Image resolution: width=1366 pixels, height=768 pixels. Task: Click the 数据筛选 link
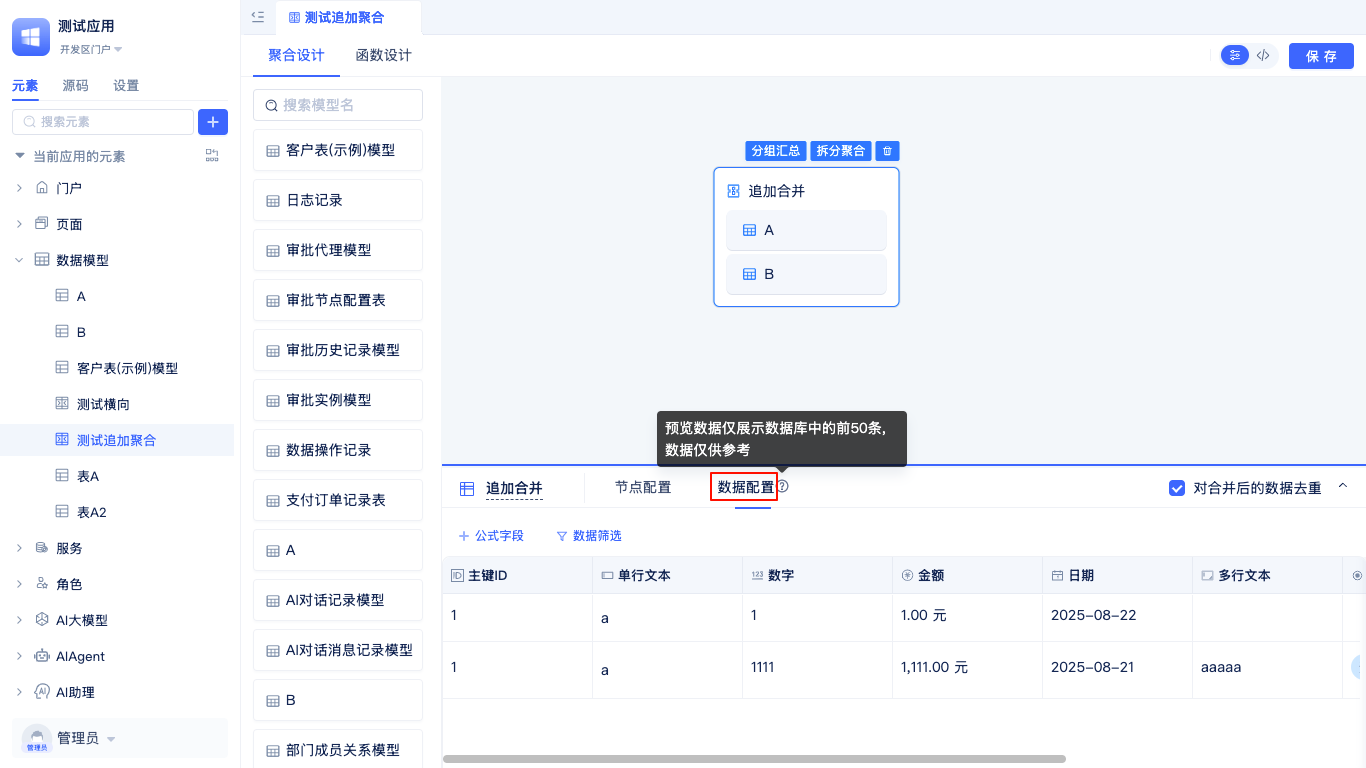tap(597, 536)
